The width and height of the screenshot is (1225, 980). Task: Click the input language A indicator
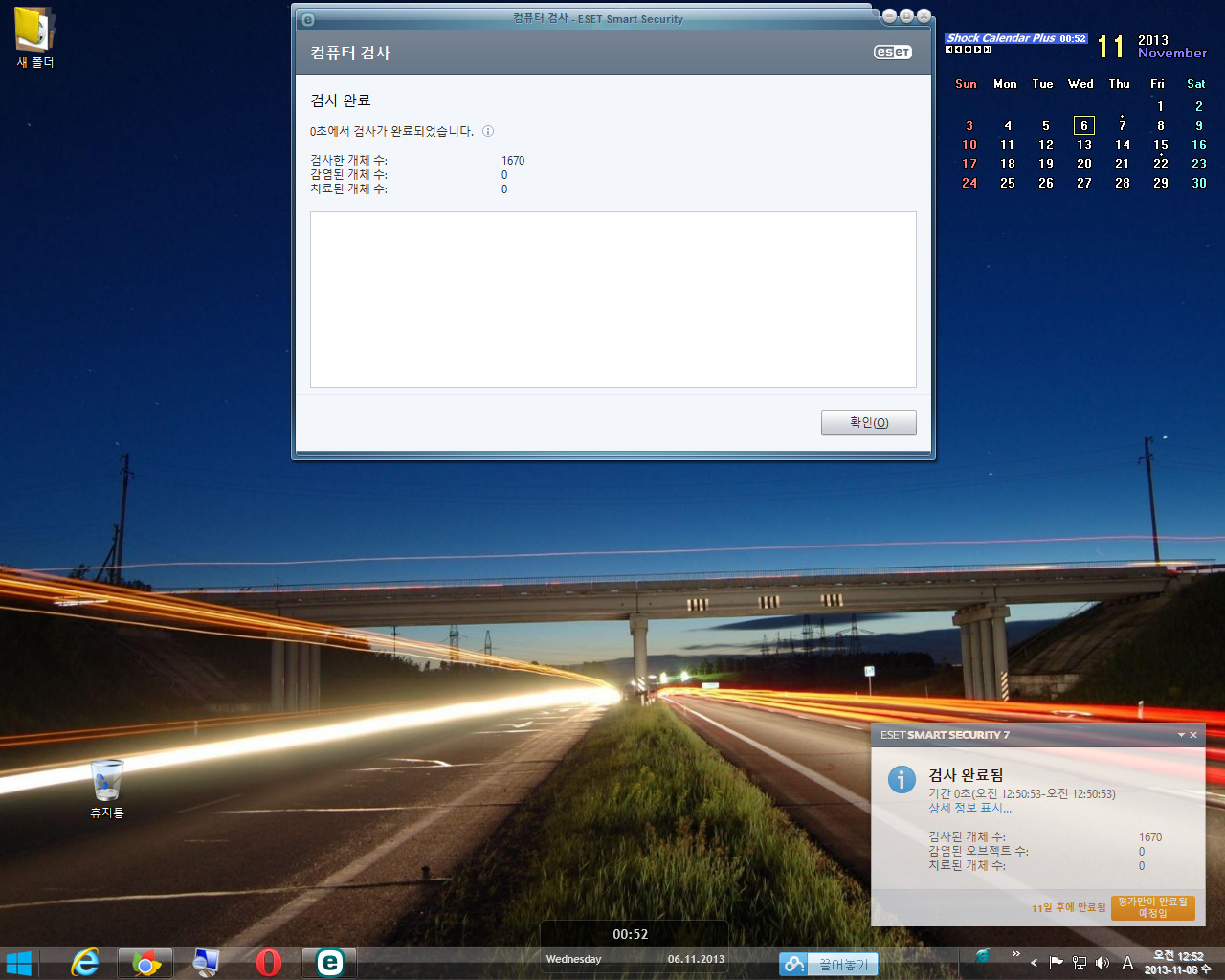point(1127,963)
